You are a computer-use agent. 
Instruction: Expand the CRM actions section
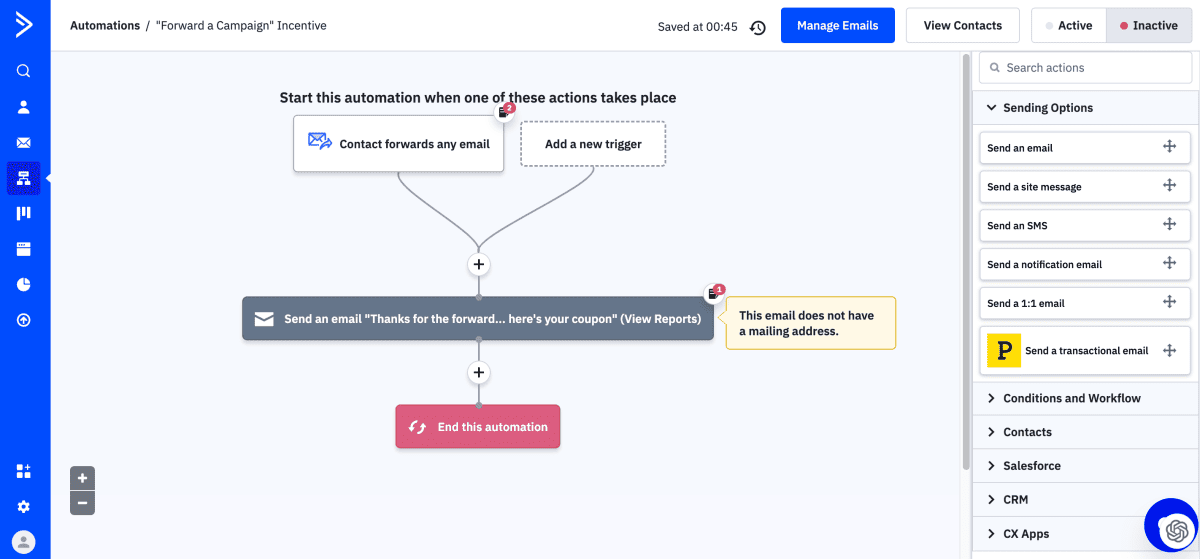point(1015,500)
